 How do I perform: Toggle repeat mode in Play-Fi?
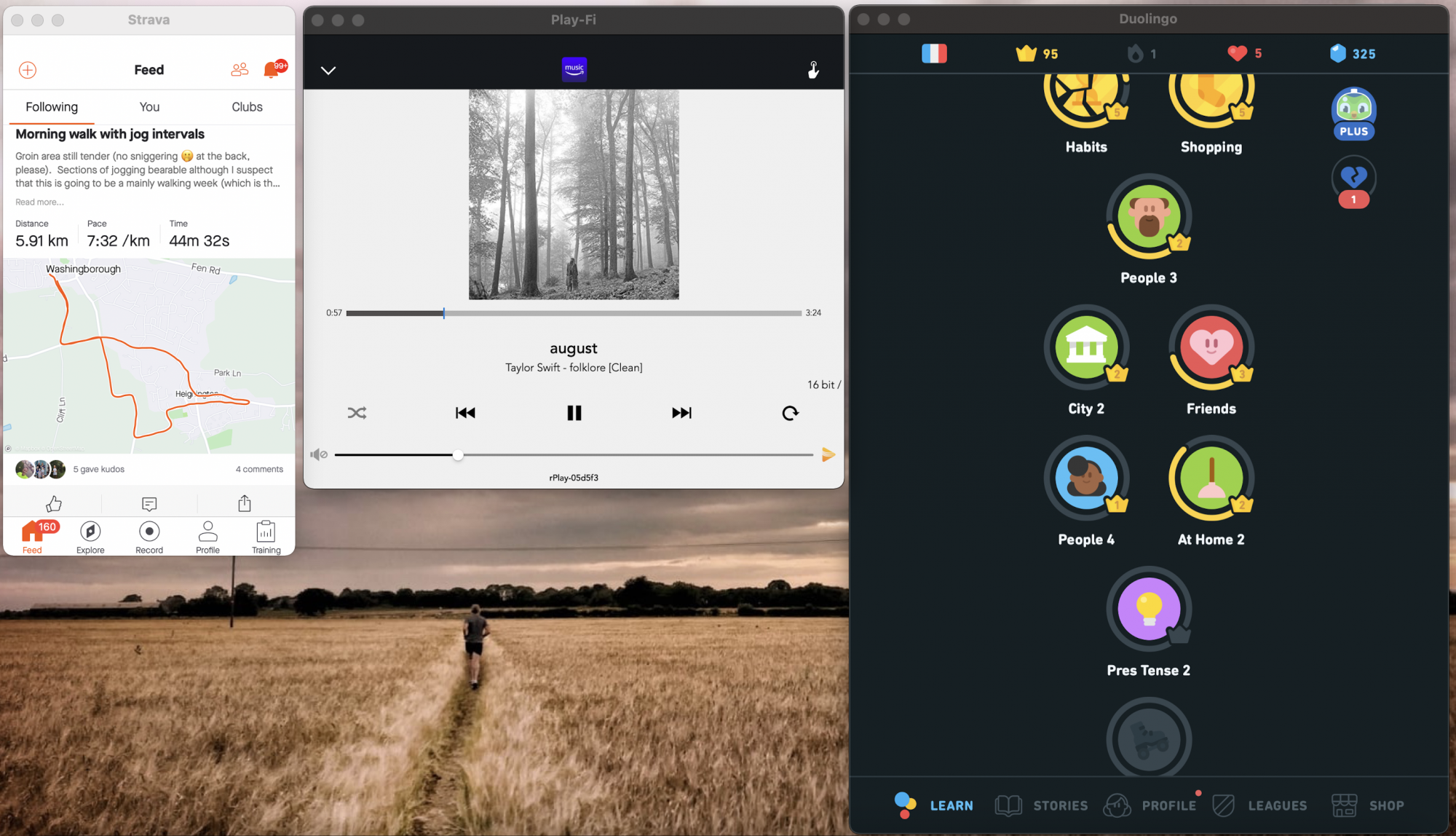(x=790, y=413)
